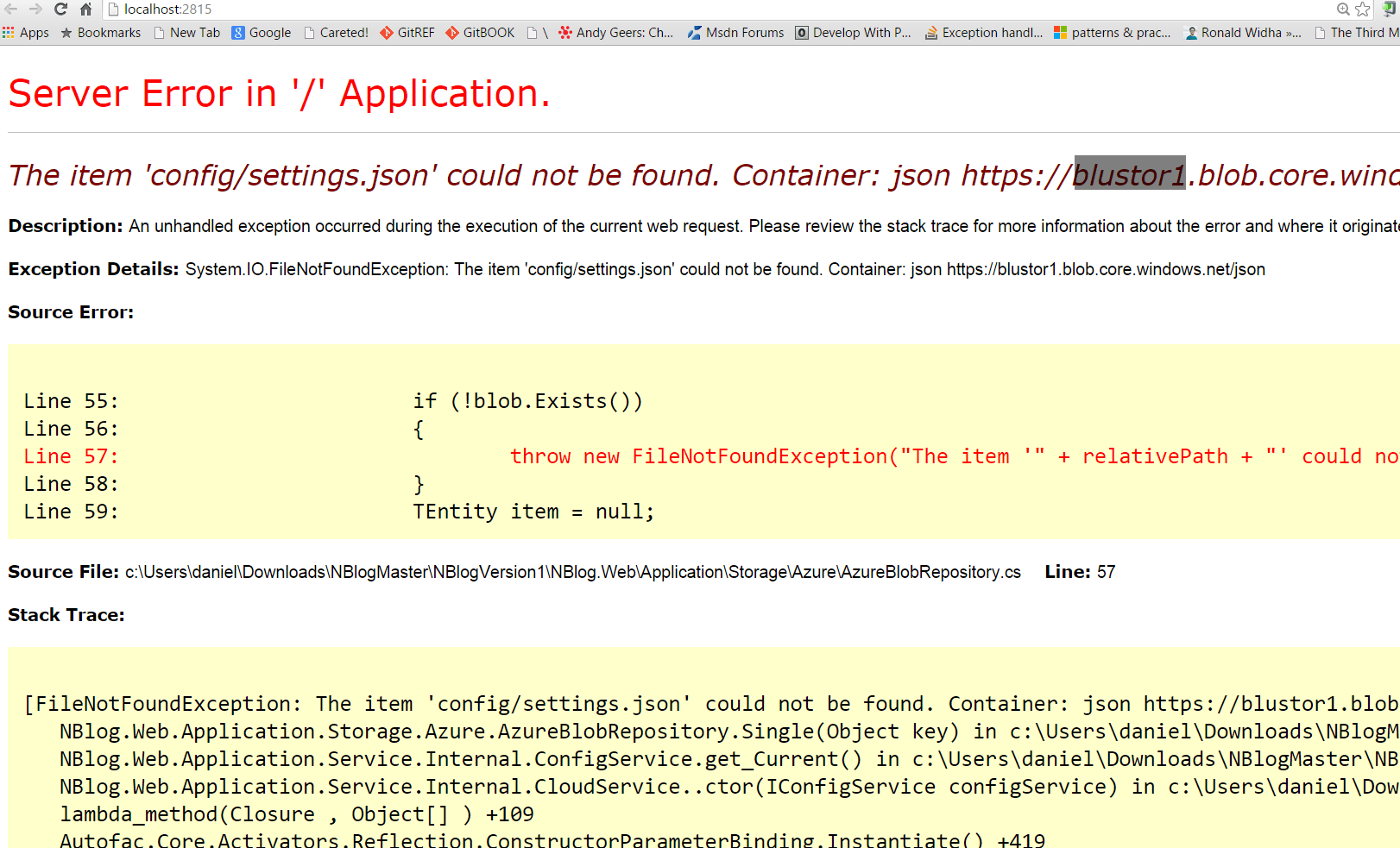Click source 'Line 55:' with blob.Exists check
The image size is (1400, 848).
tap(333, 401)
